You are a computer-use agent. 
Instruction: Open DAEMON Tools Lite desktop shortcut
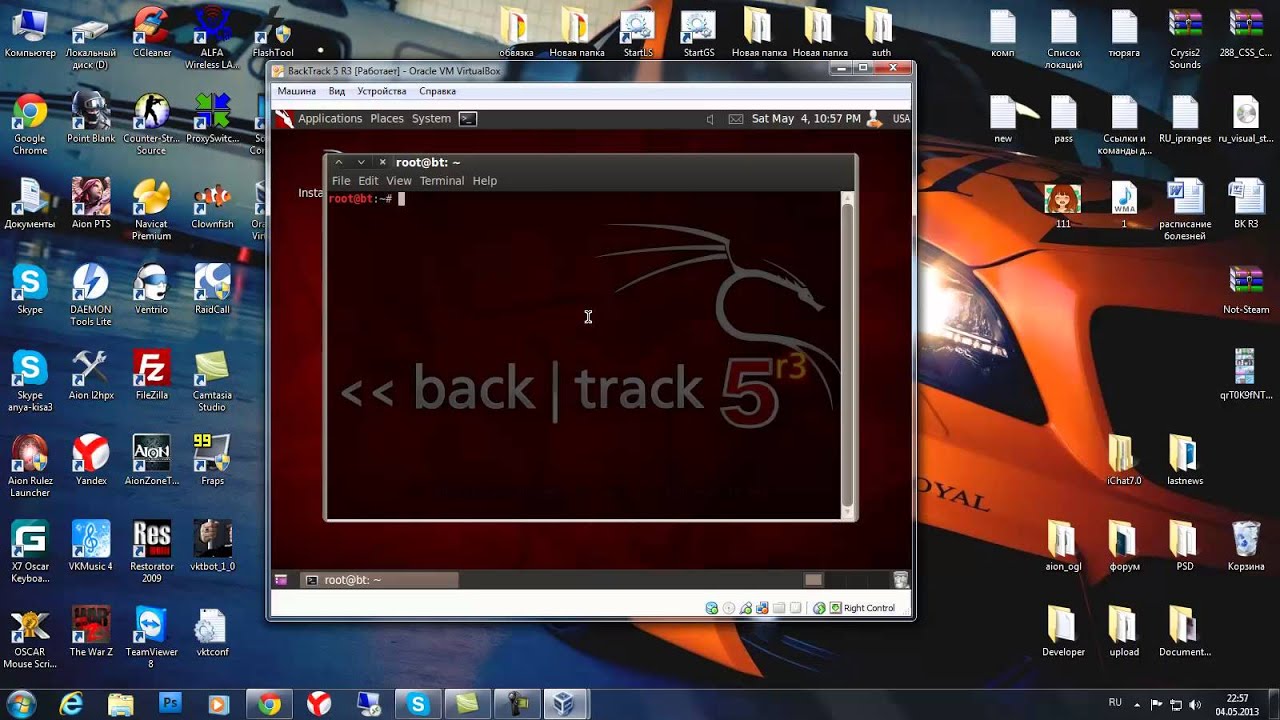91,295
